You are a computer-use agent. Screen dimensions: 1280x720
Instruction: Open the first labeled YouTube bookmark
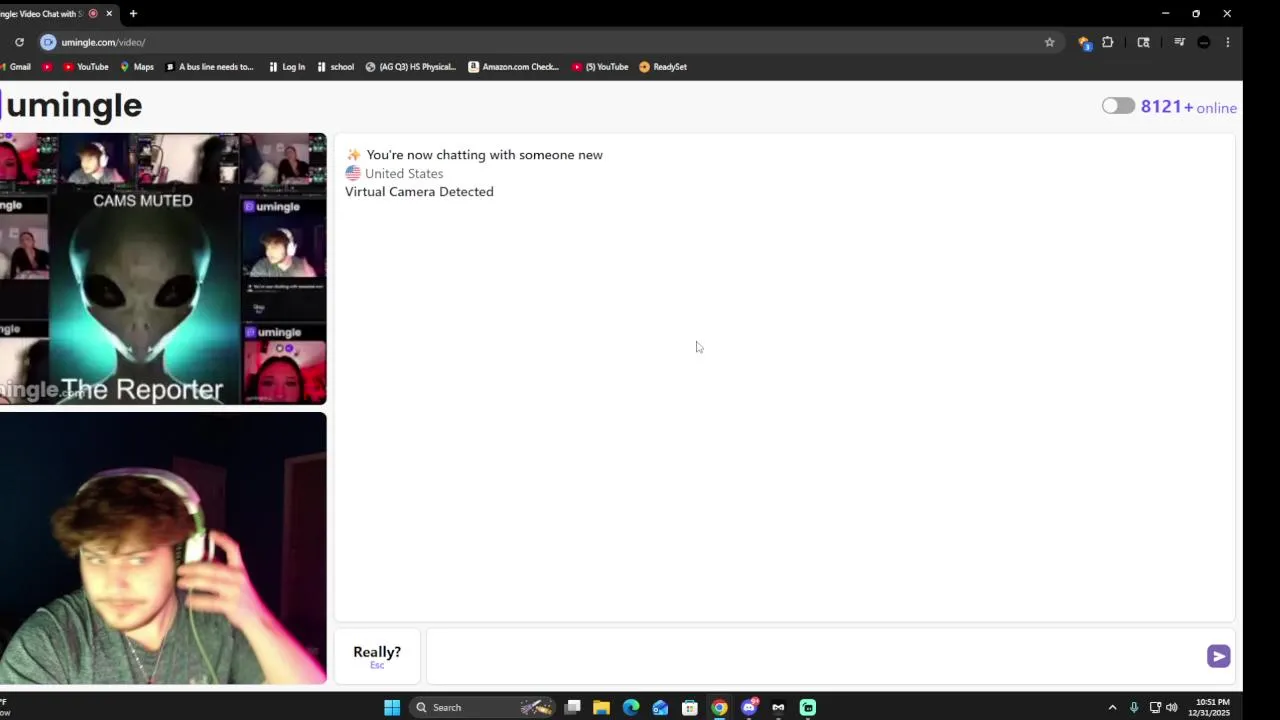coord(86,67)
